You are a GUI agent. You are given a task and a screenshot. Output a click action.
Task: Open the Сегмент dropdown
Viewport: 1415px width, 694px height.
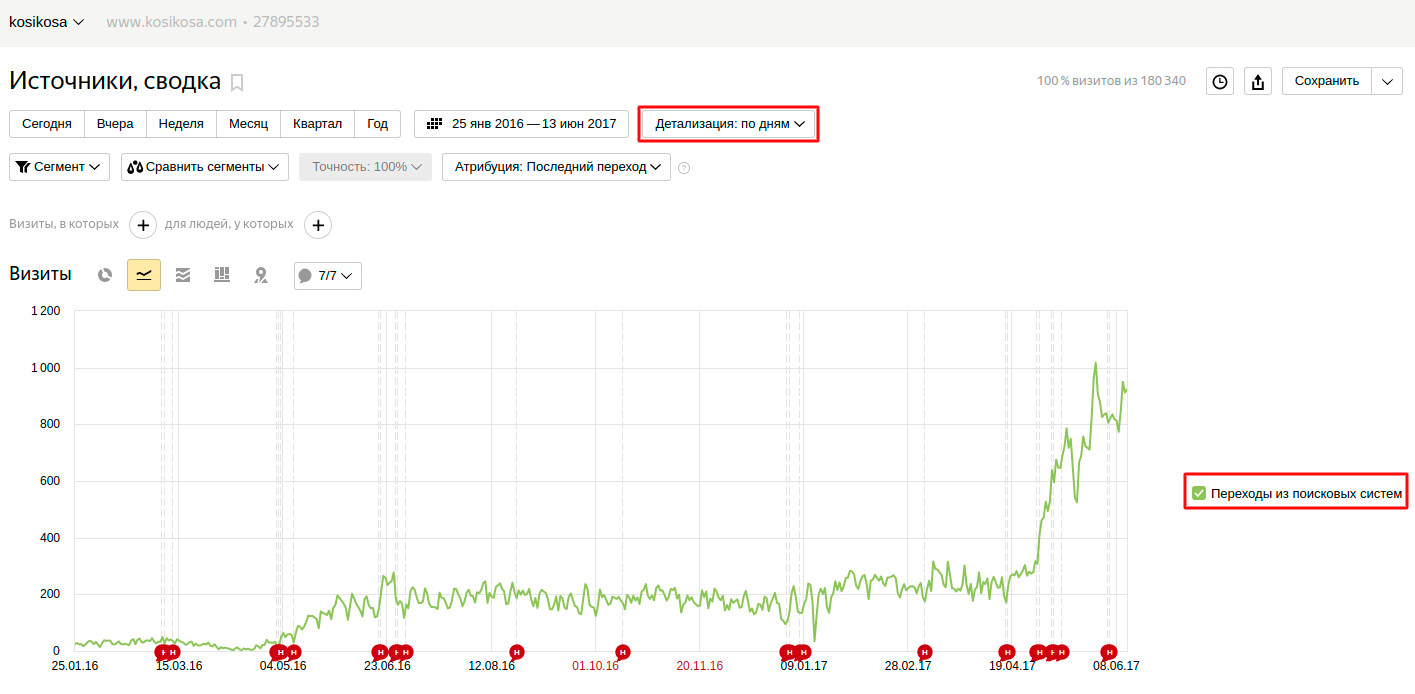pos(59,167)
